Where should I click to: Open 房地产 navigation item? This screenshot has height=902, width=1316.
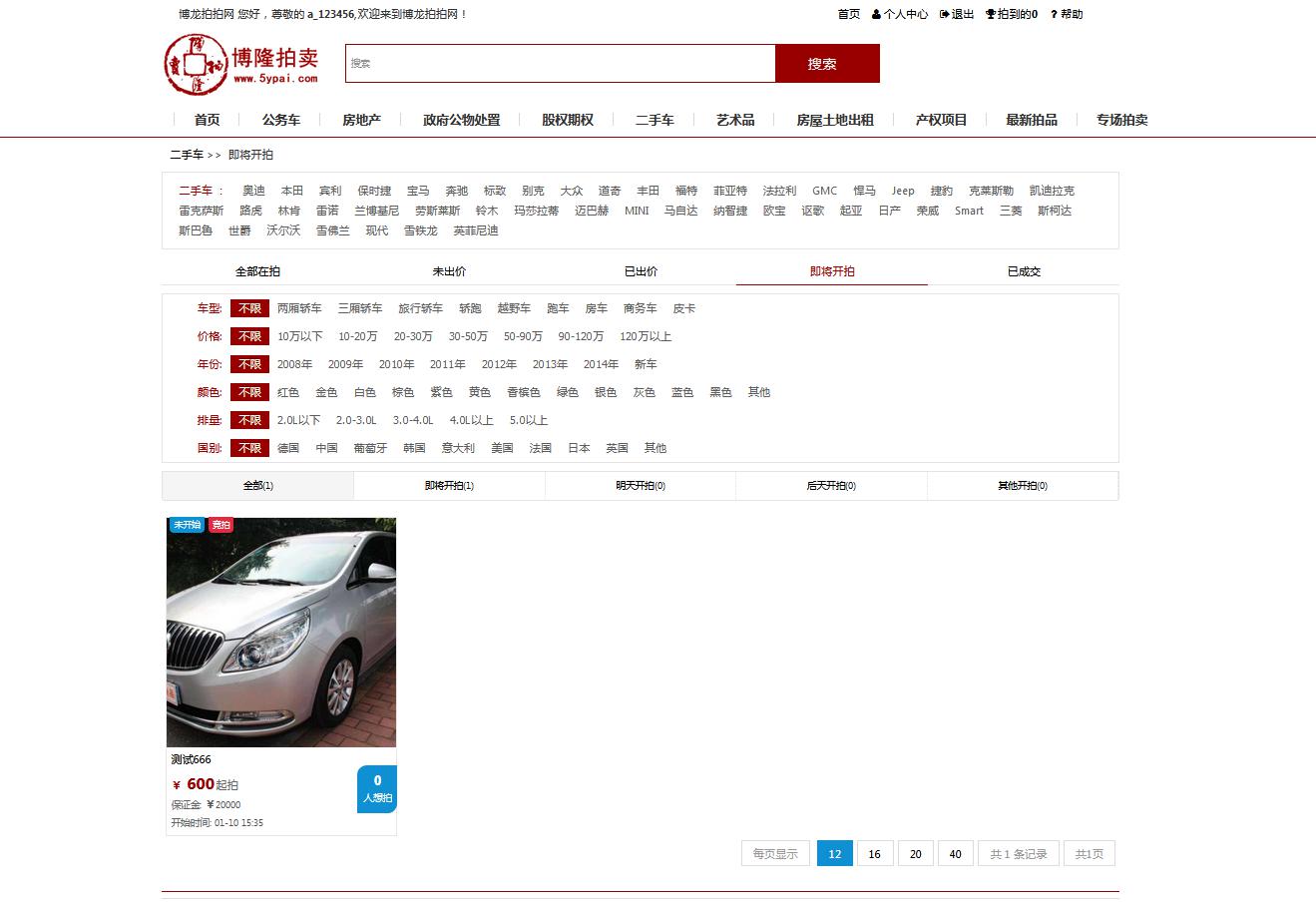[x=361, y=120]
